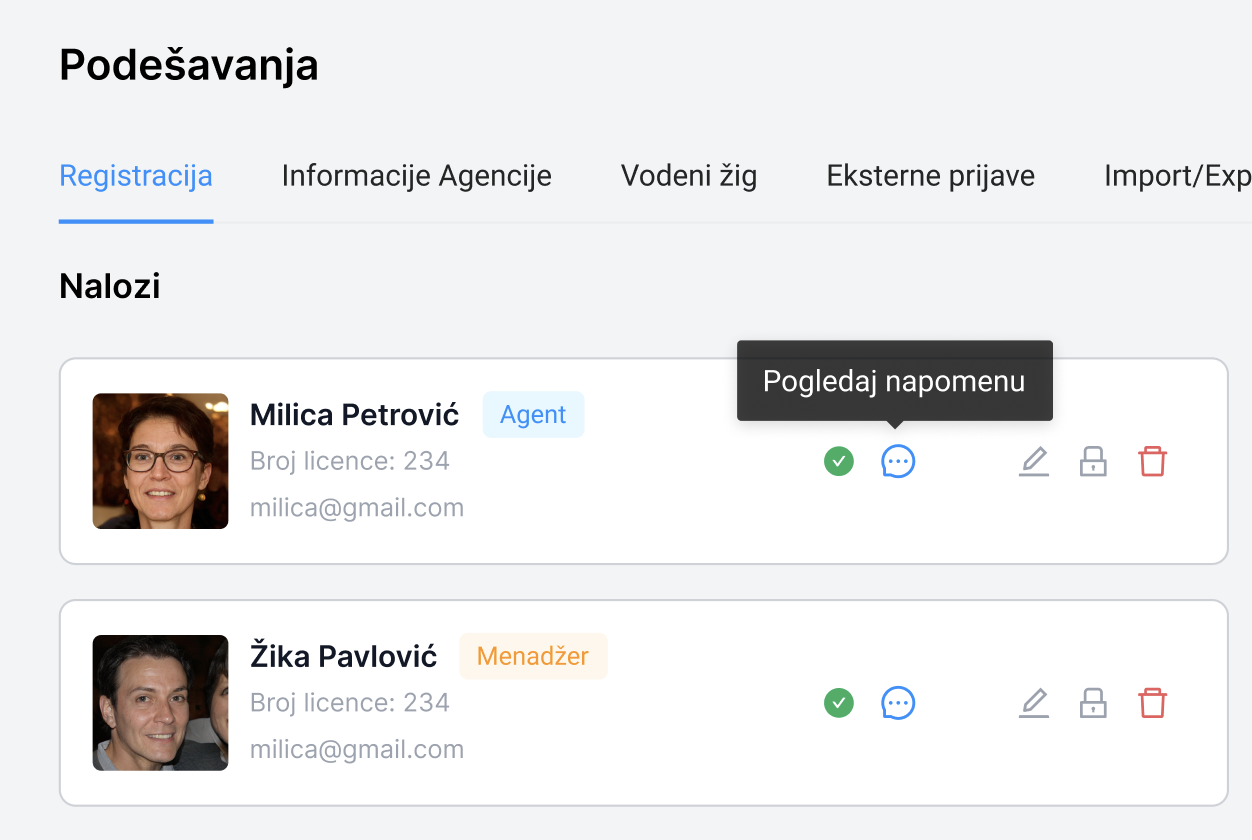Click Milica Petrović's green verified checkmark icon
1252x840 pixels.
click(x=839, y=462)
